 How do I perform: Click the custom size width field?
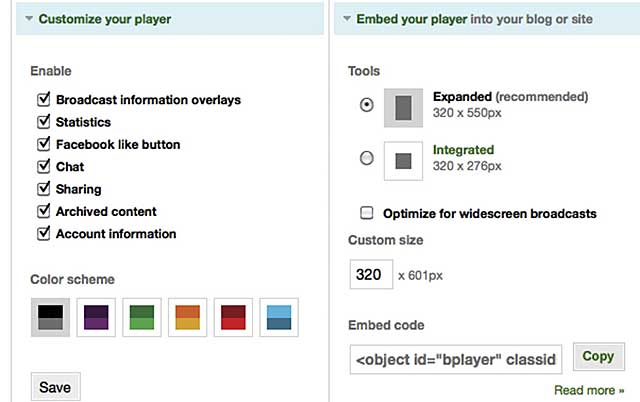pyautogui.click(x=371, y=274)
